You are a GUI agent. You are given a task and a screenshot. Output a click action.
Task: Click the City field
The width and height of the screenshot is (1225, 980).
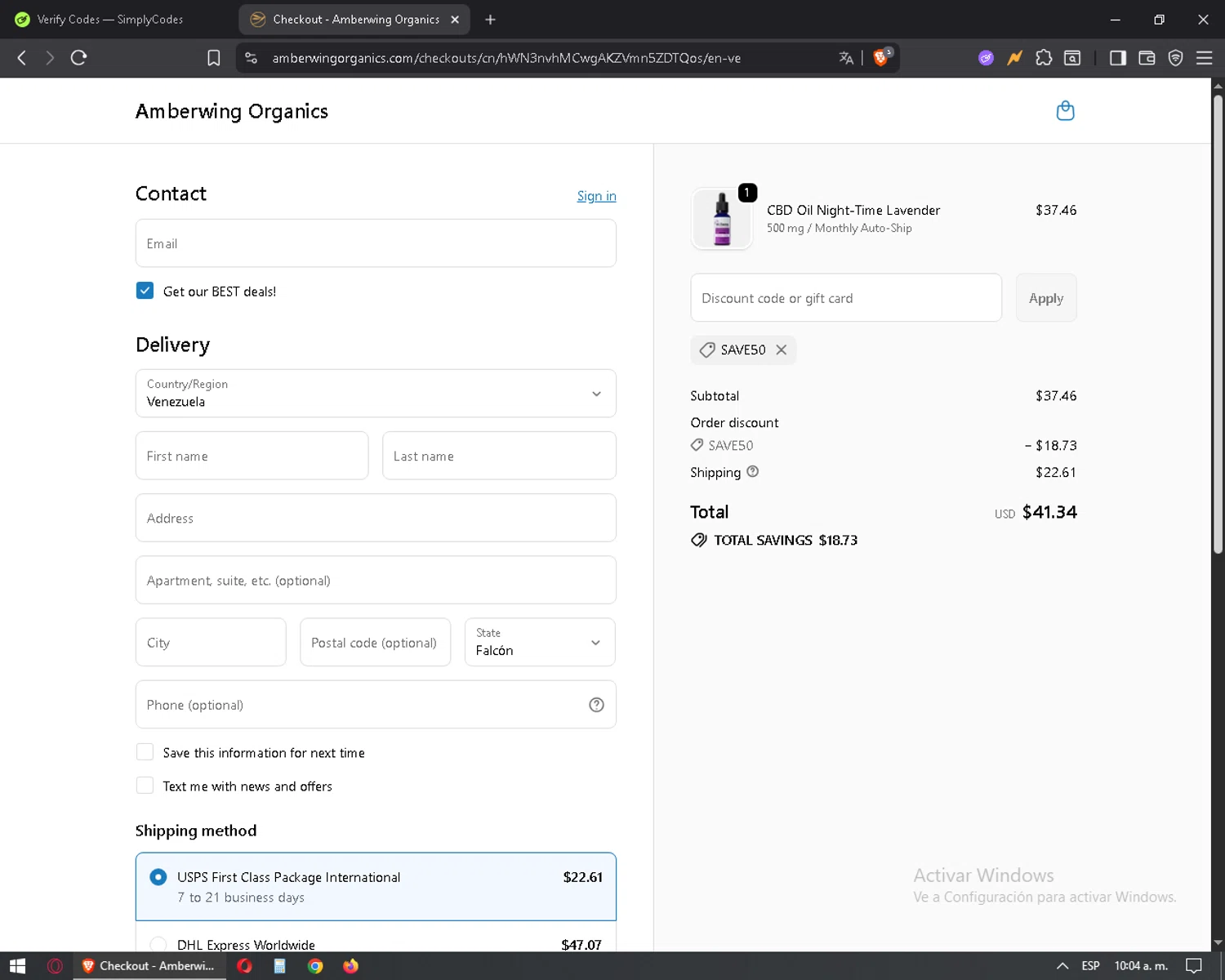click(x=211, y=642)
